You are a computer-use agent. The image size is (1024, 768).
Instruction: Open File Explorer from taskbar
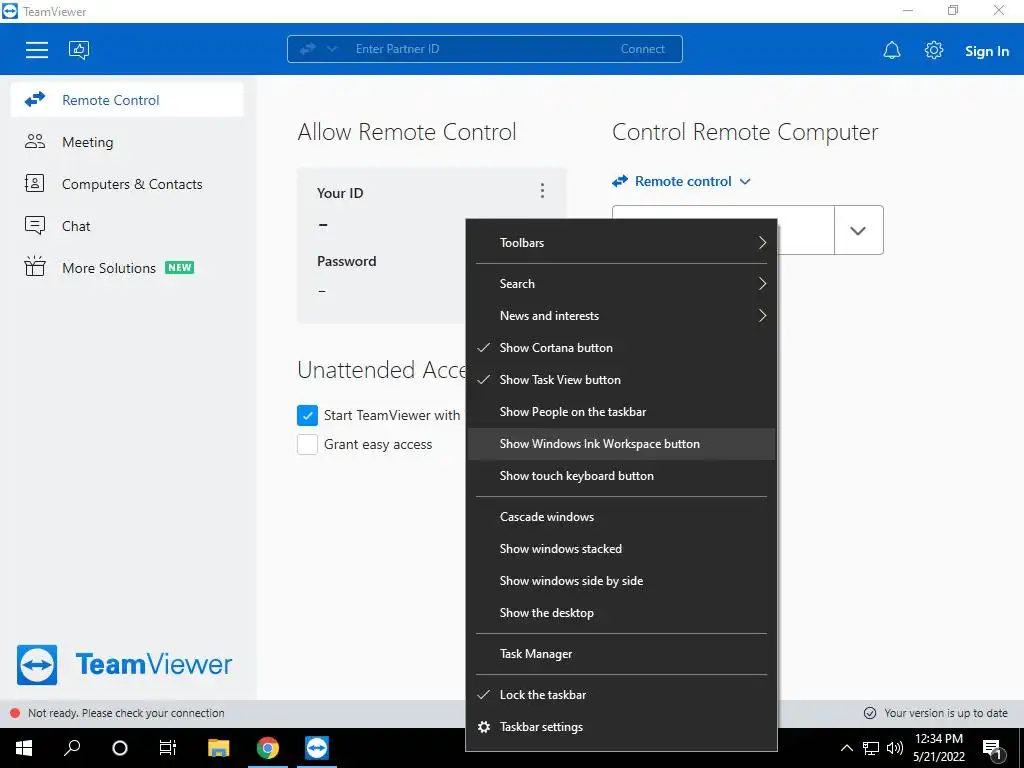click(219, 748)
